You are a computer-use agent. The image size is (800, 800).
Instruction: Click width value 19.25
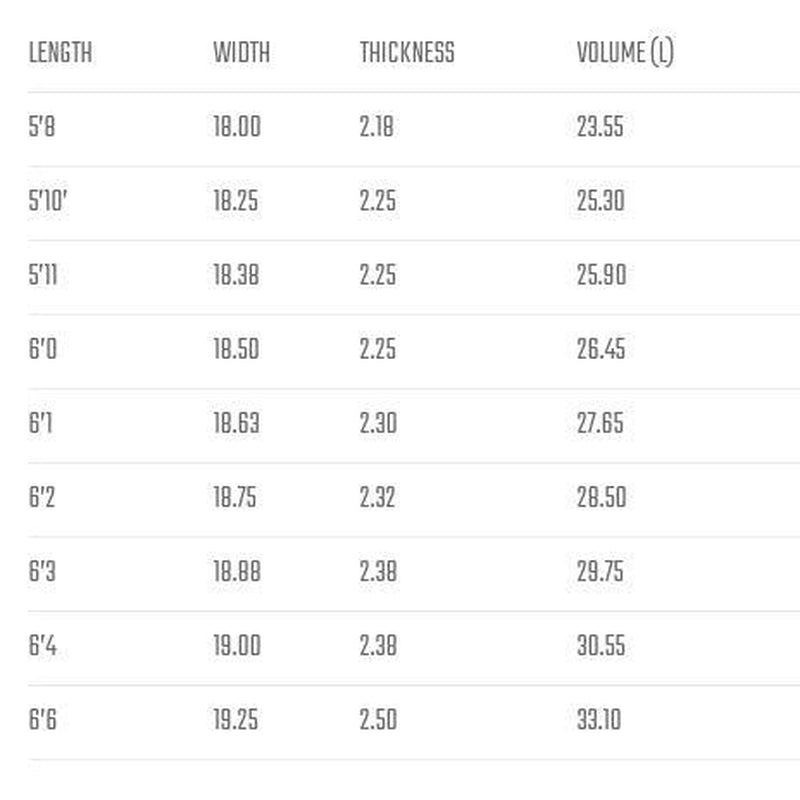236,719
